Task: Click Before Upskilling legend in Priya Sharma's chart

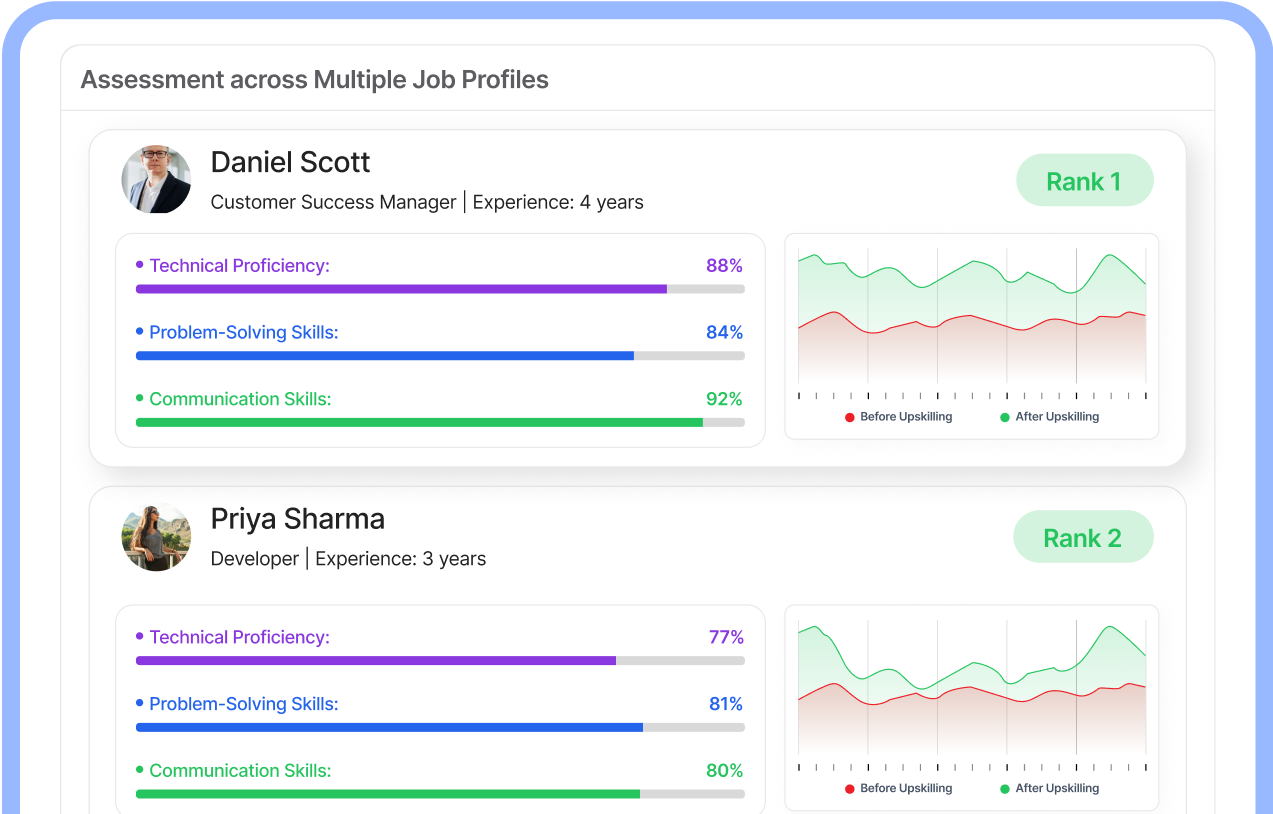Action: coord(906,788)
